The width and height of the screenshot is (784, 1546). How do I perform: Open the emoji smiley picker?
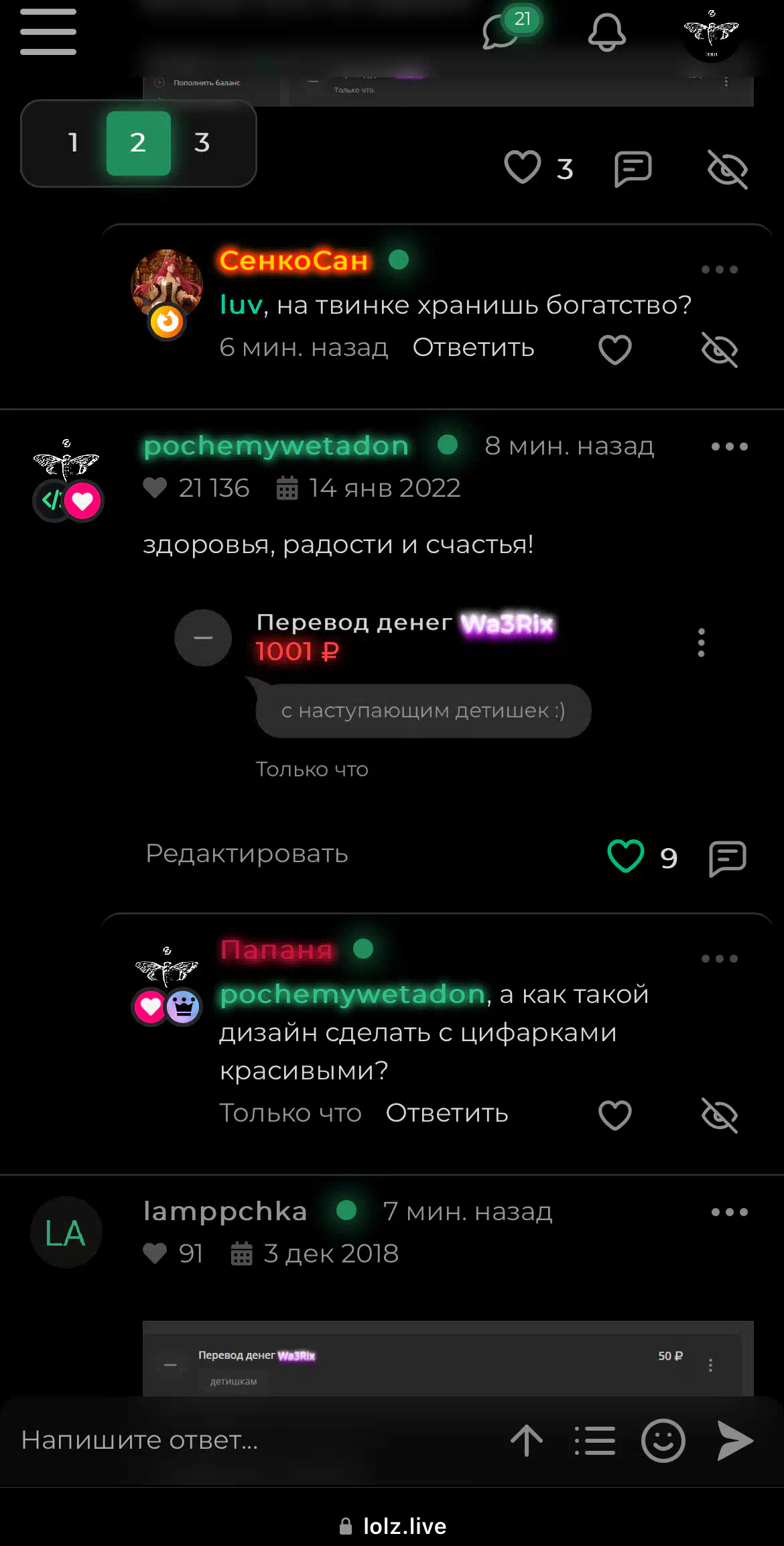(663, 1440)
